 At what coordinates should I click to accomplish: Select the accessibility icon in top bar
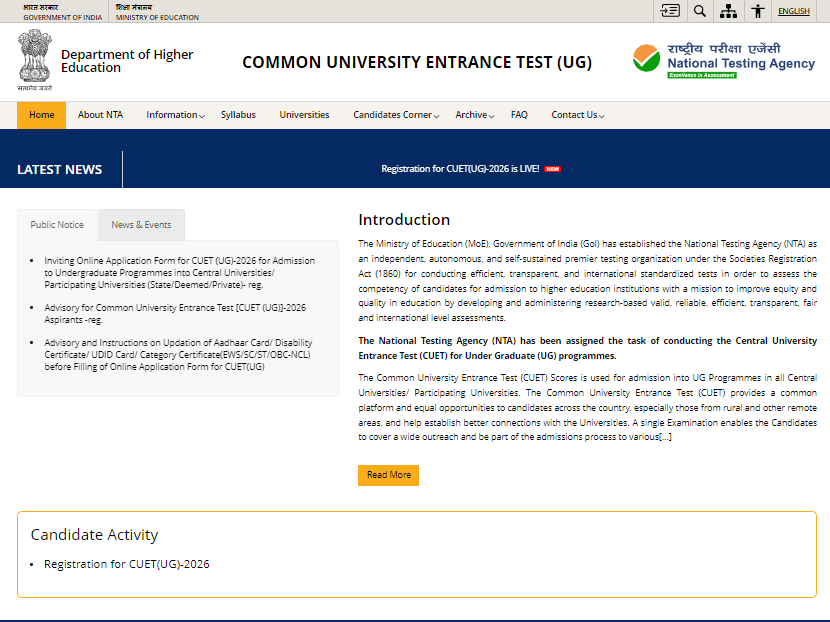(757, 10)
